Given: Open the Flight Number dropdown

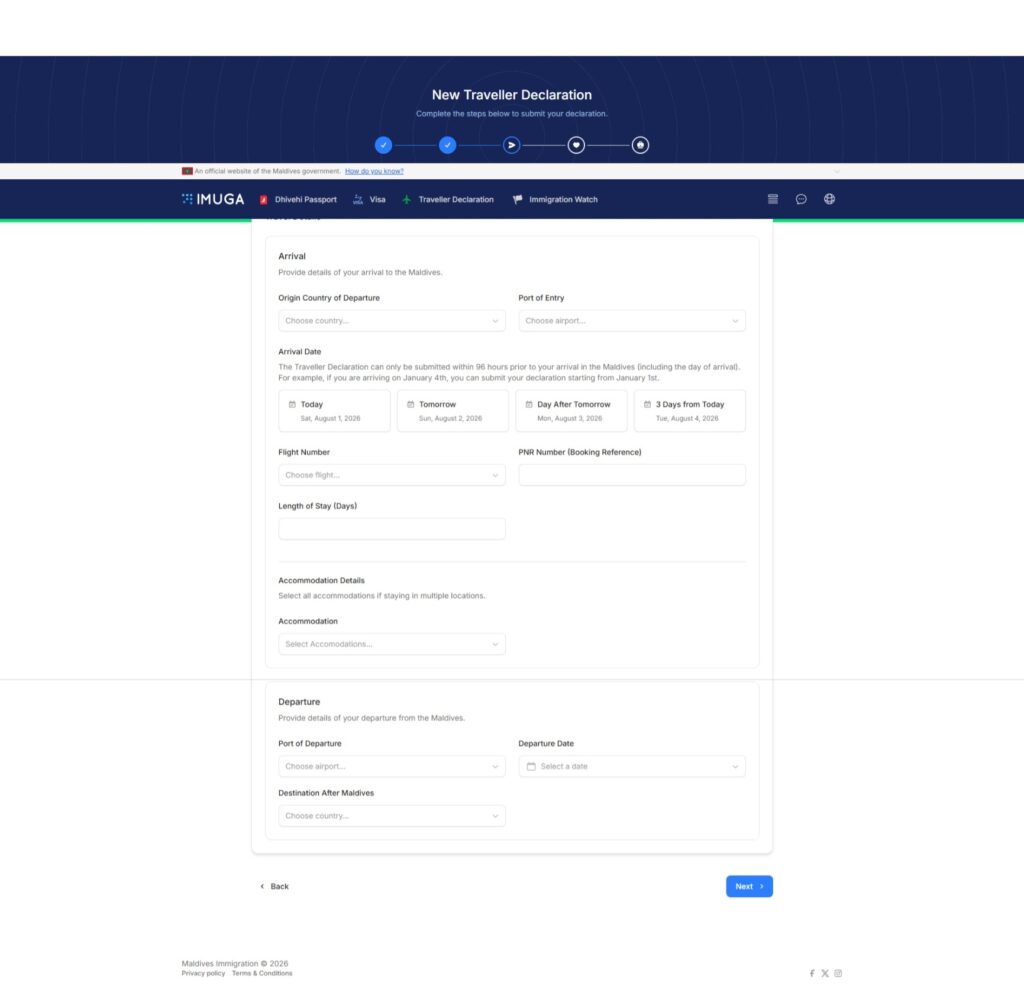Looking at the screenshot, I should [x=392, y=475].
